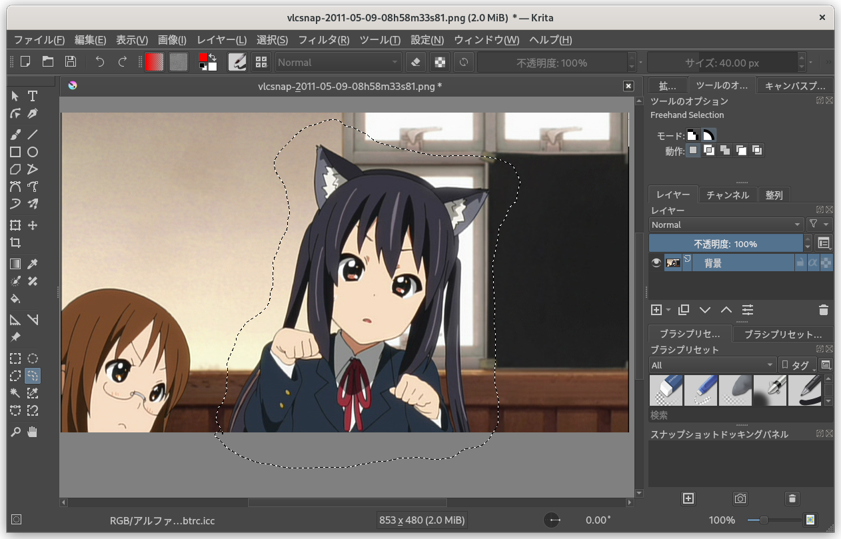
Task: Select the Polygon tool
Action: coord(16,169)
